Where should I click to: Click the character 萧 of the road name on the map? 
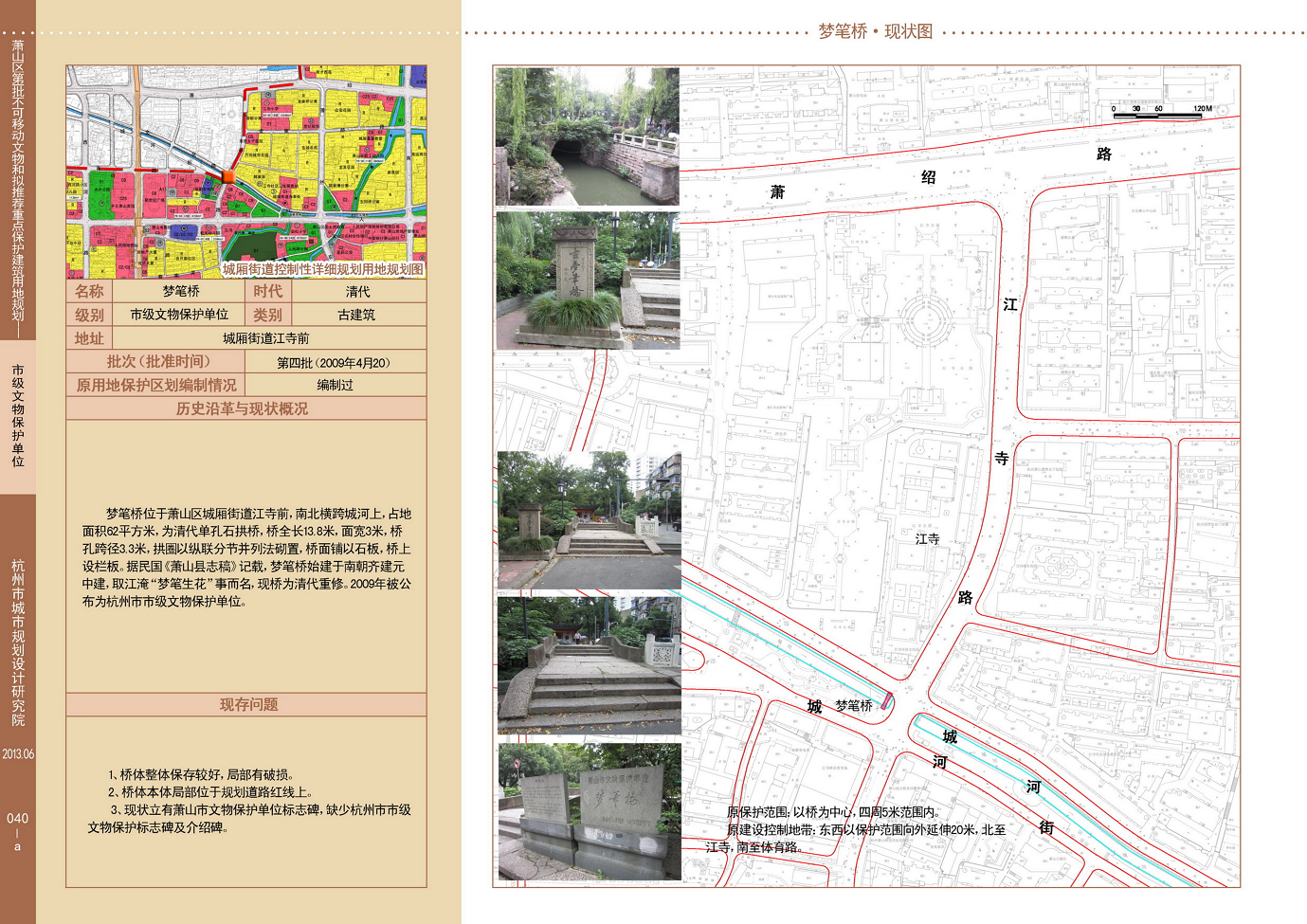click(x=777, y=192)
